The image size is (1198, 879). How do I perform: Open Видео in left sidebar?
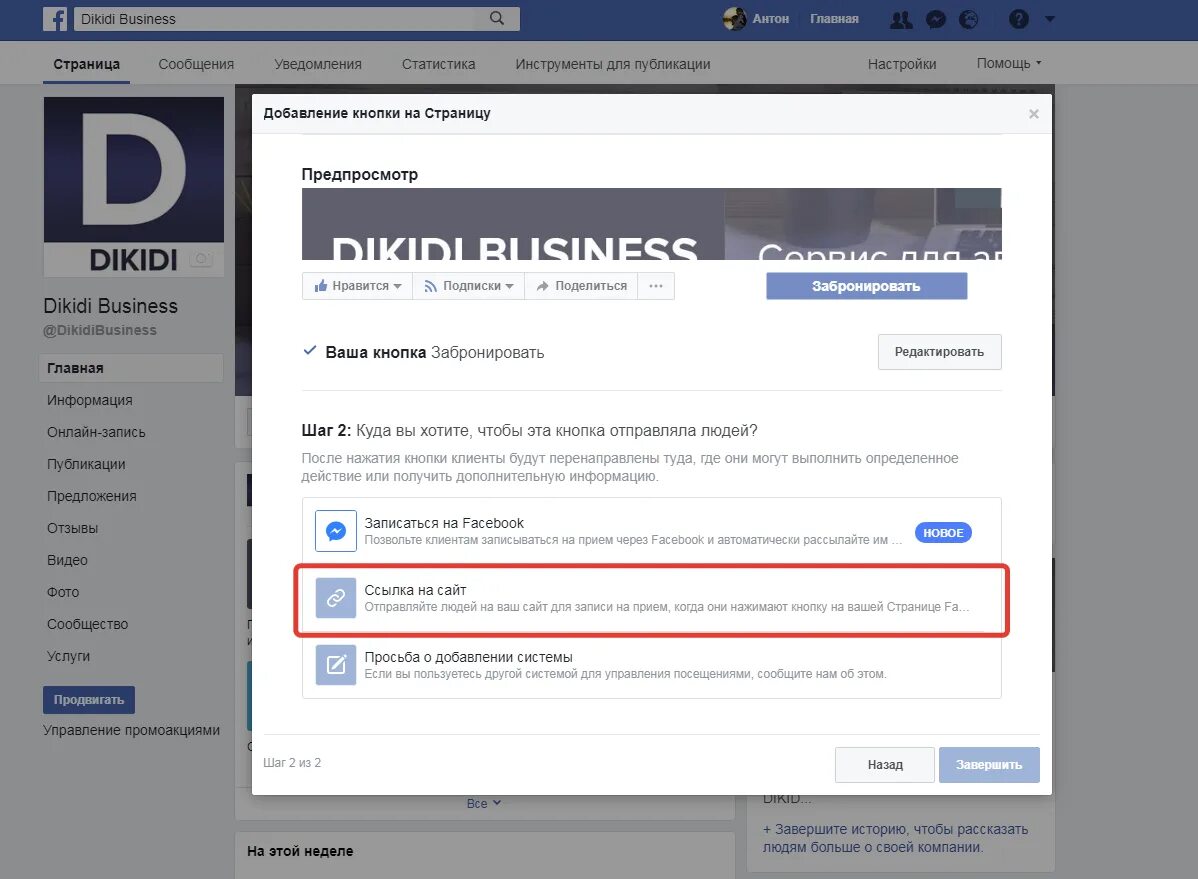(x=67, y=560)
